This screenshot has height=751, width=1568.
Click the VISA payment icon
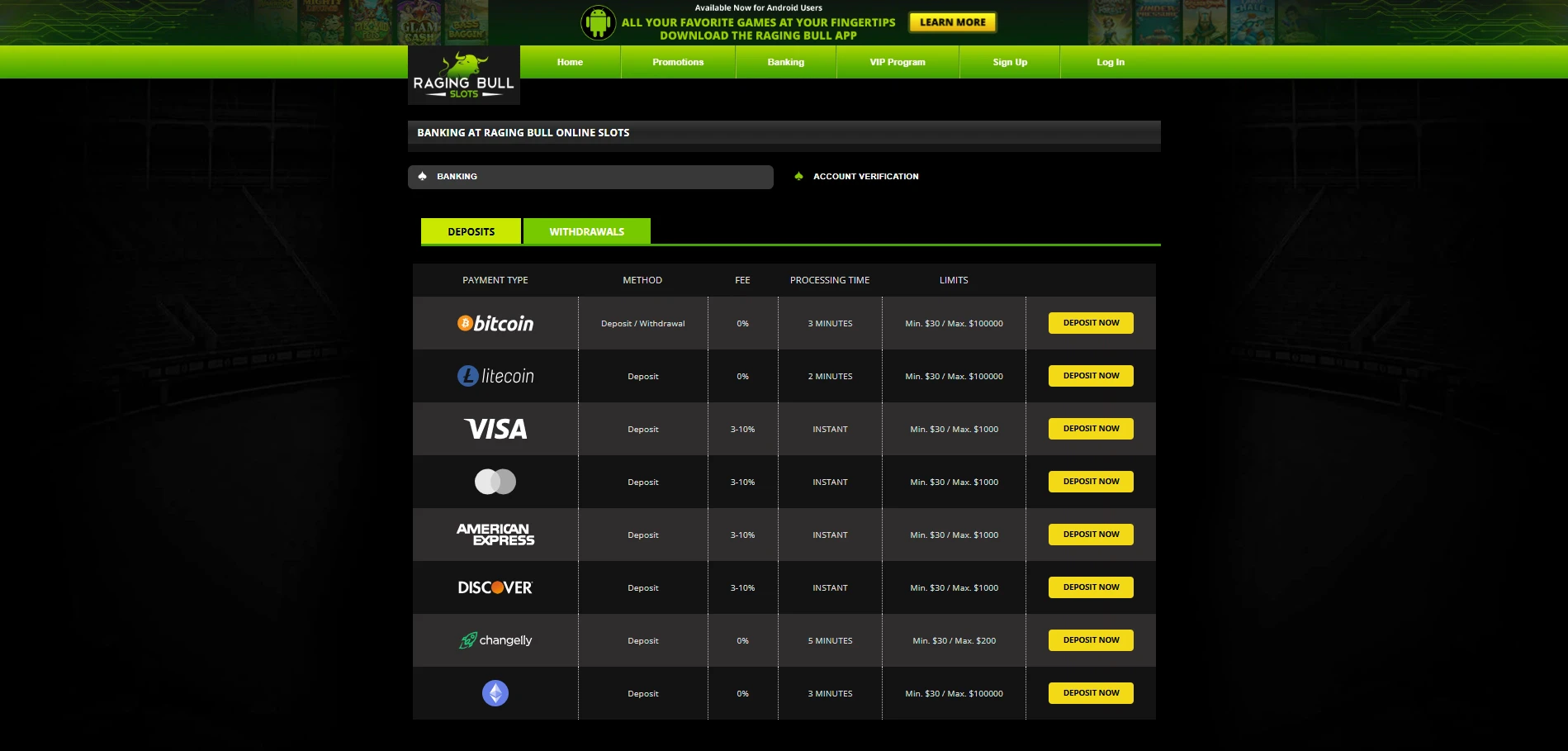tap(495, 429)
